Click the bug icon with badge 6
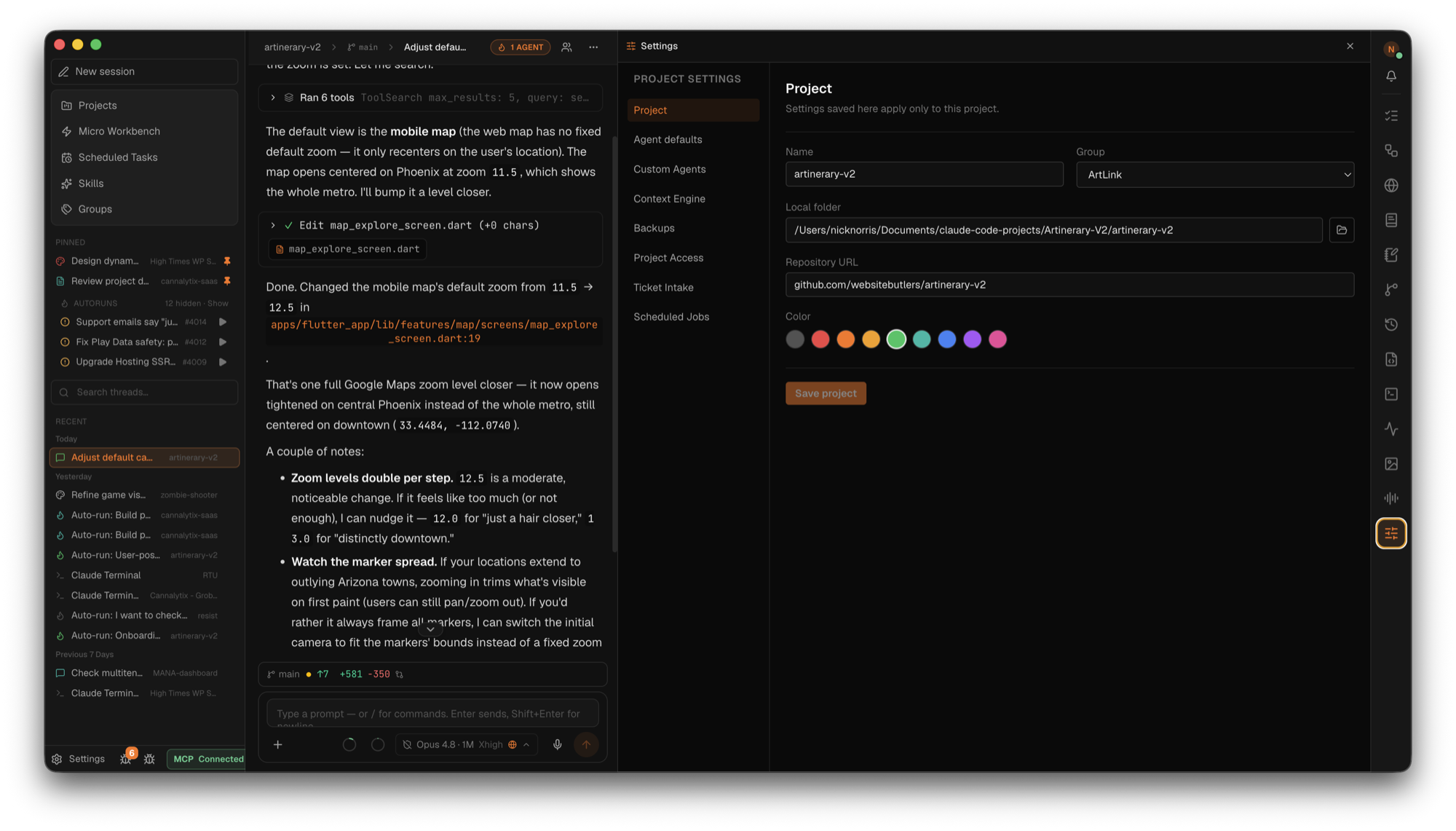 click(125, 759)
